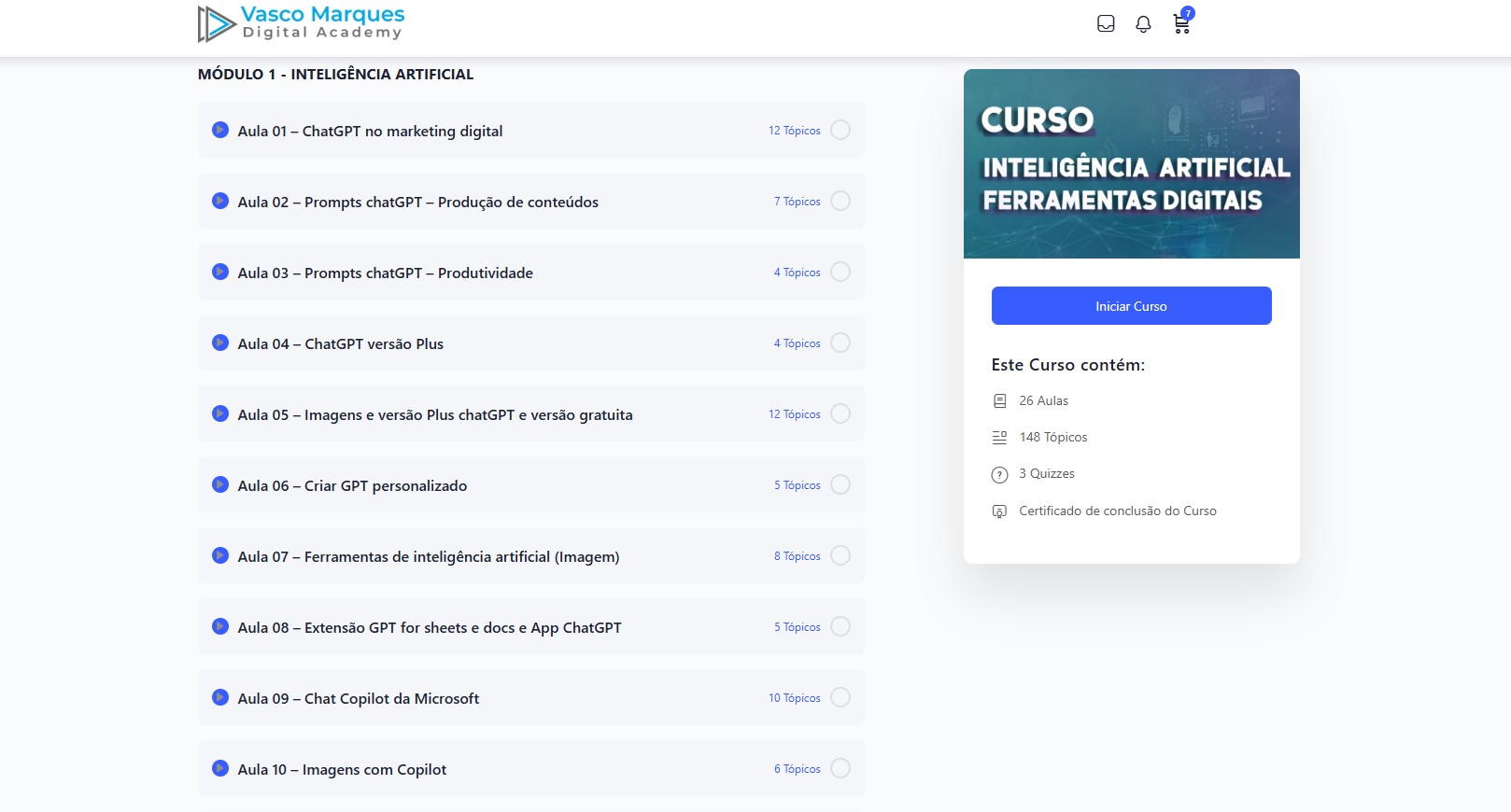Open lesson Aula 09 – Chat Copilot da Microsoft

[x=358, y=699]
